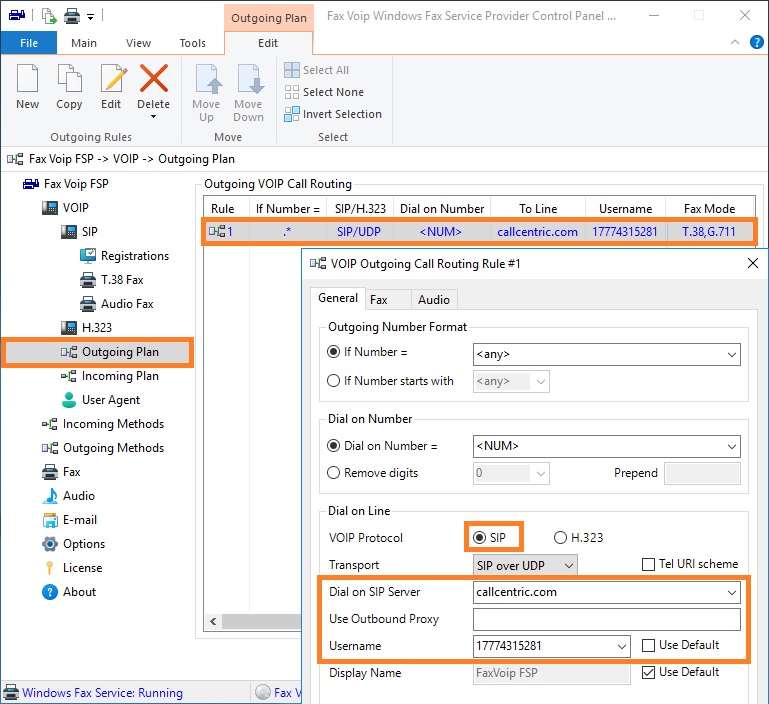
Task: Click the Move Down icon
Action: point(249,78)
